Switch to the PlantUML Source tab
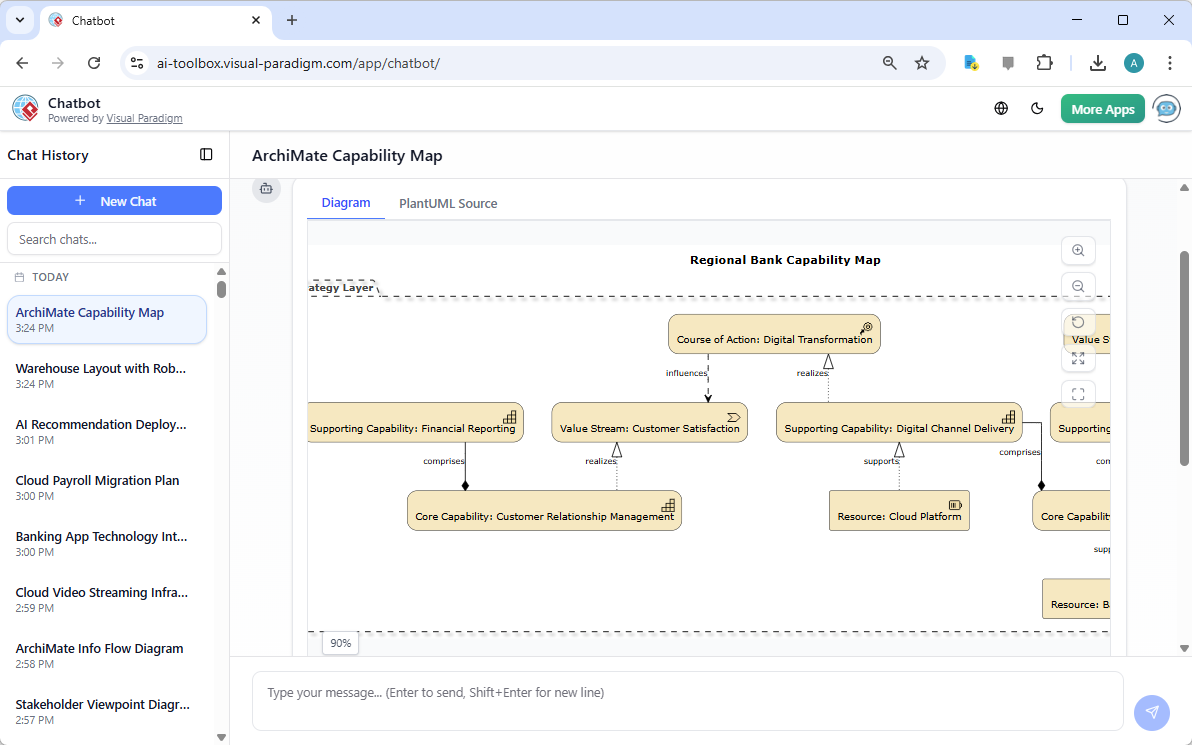 448,203
